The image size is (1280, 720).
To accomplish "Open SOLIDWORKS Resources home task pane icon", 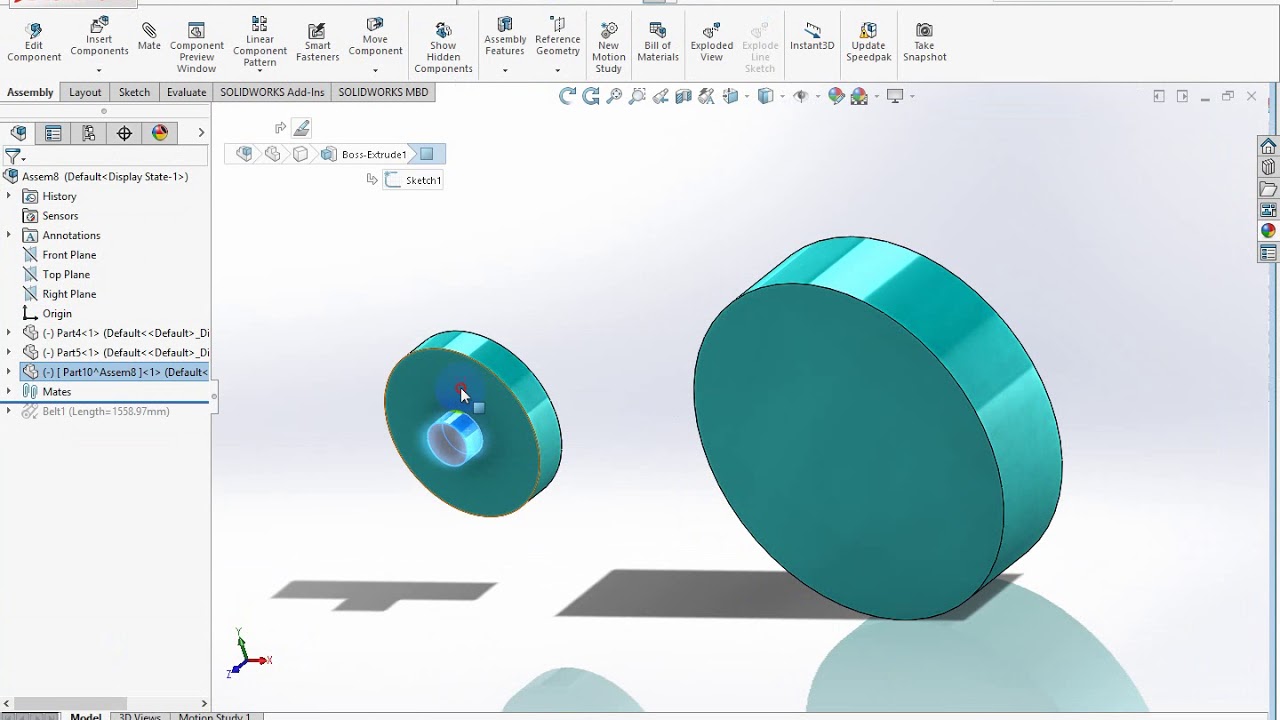I will [x=1268, y=146].
